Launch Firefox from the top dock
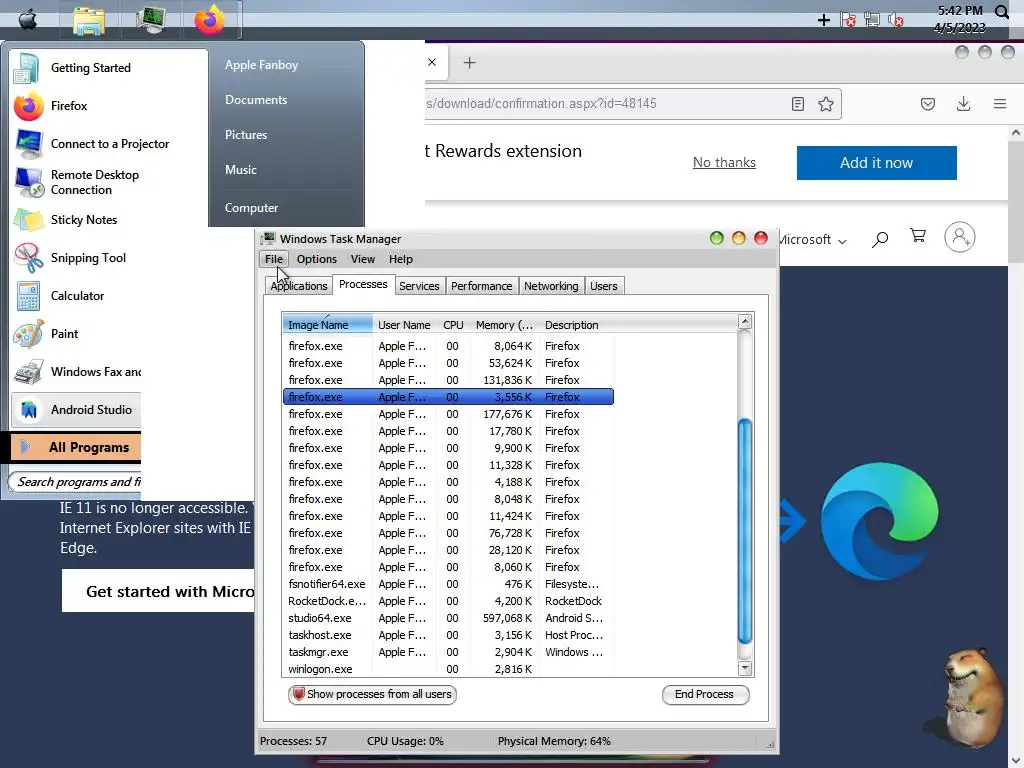Screen dimensions: 1024x768 point(210,20)
